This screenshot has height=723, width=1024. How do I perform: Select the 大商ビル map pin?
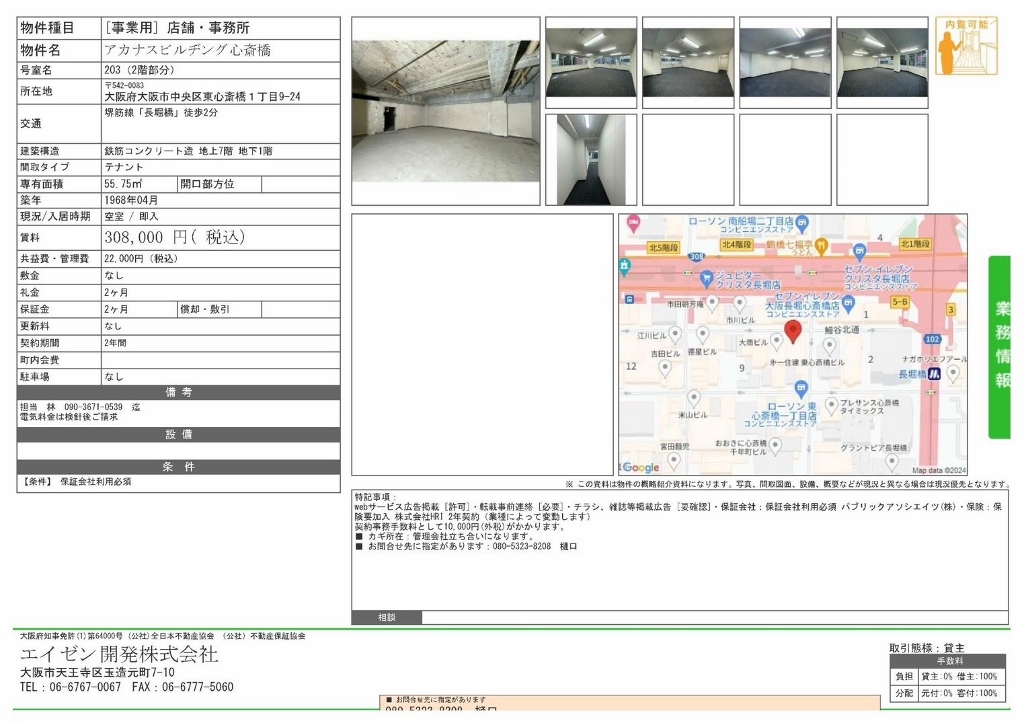(x=776, y=341)
